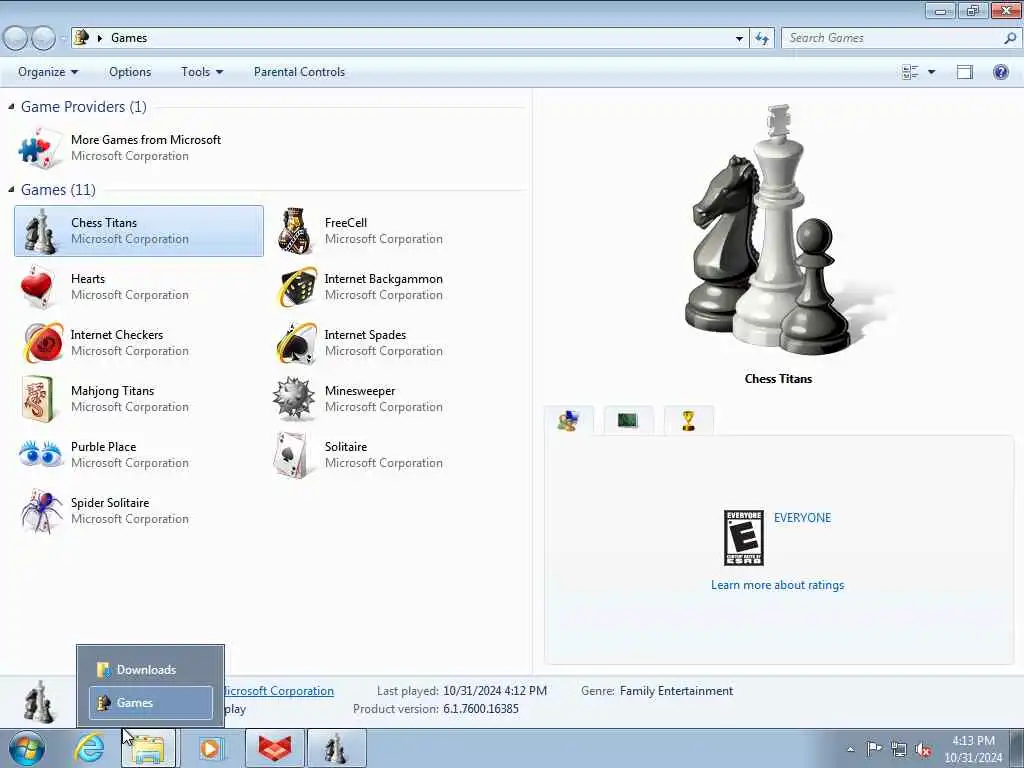This screenshot has height=768, width=1024.
Task: Click the muted volume tray icon
Action: pos(923,749)
